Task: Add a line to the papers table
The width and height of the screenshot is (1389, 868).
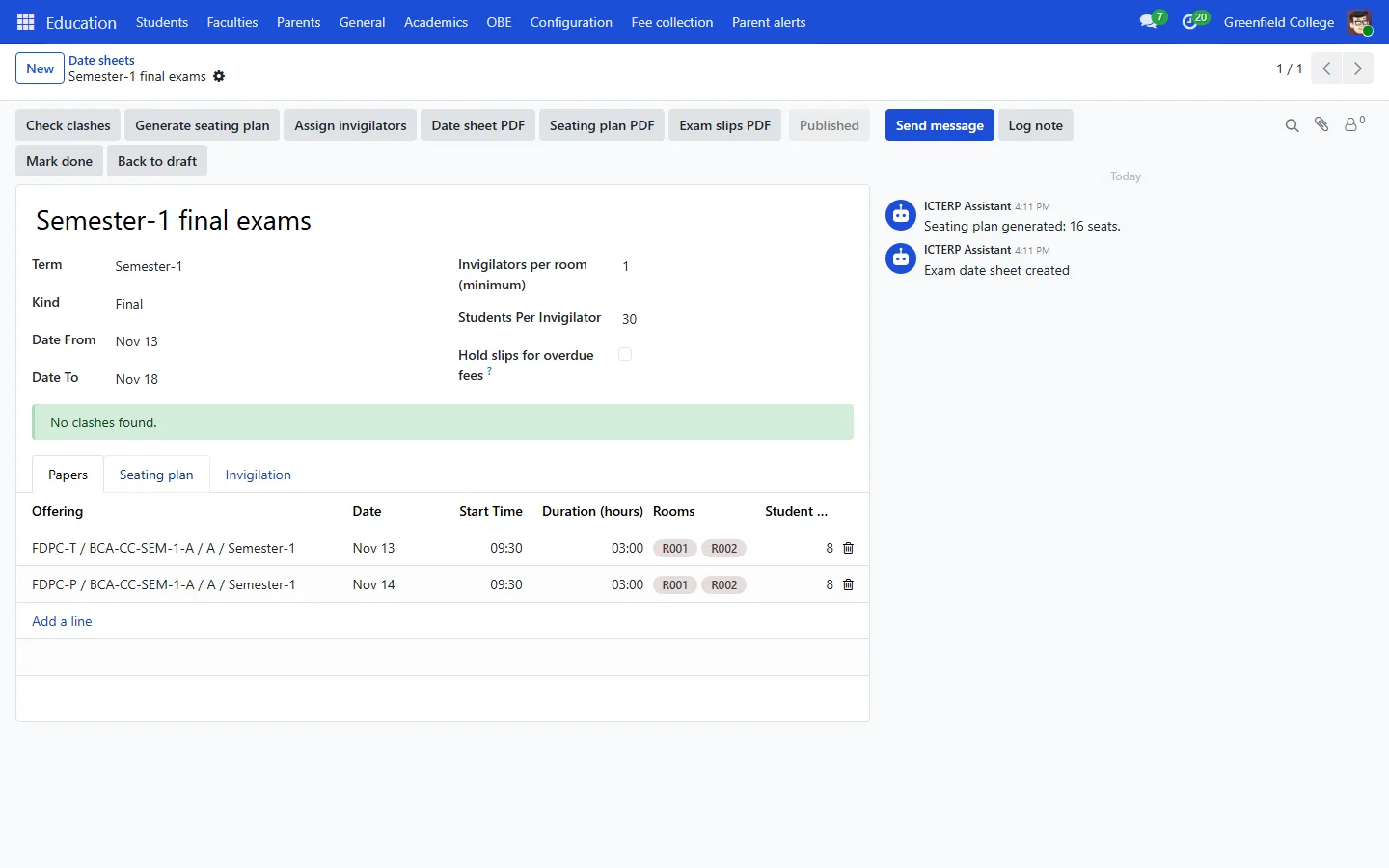Action: [62, 621]
